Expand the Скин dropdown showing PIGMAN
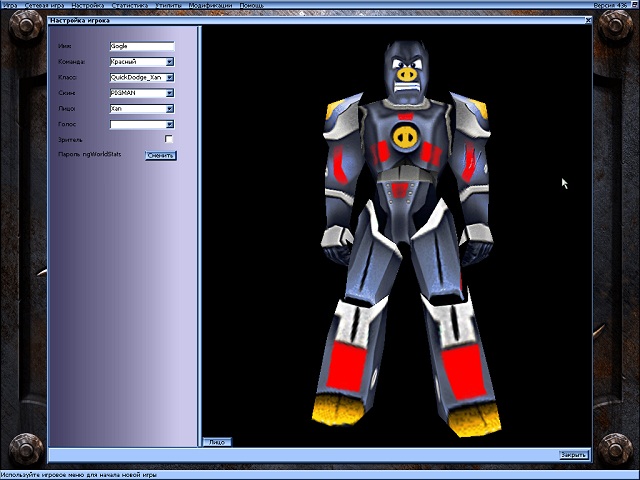 (x=170, y=93)
